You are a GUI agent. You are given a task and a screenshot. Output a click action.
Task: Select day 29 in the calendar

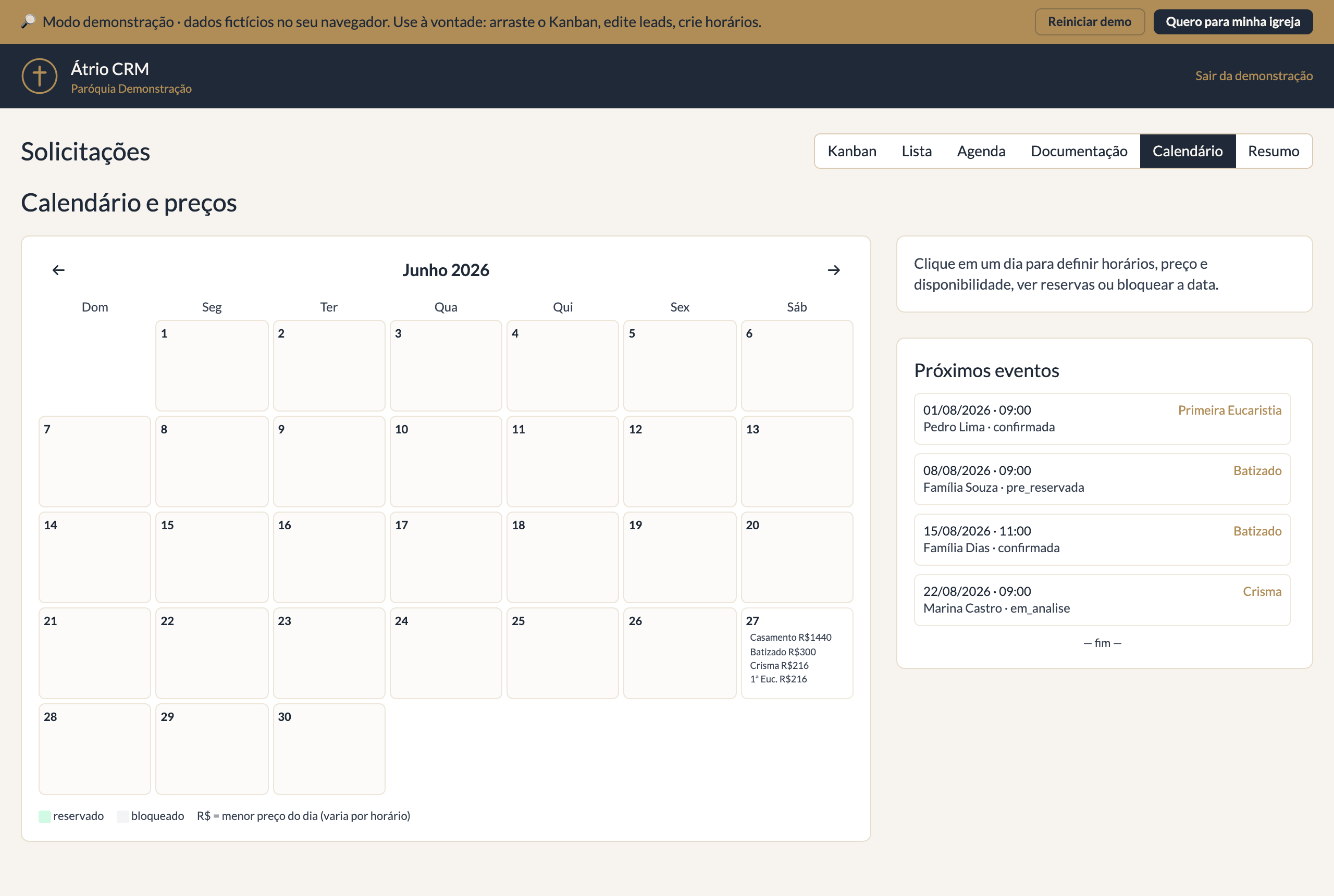click(212, 749)
